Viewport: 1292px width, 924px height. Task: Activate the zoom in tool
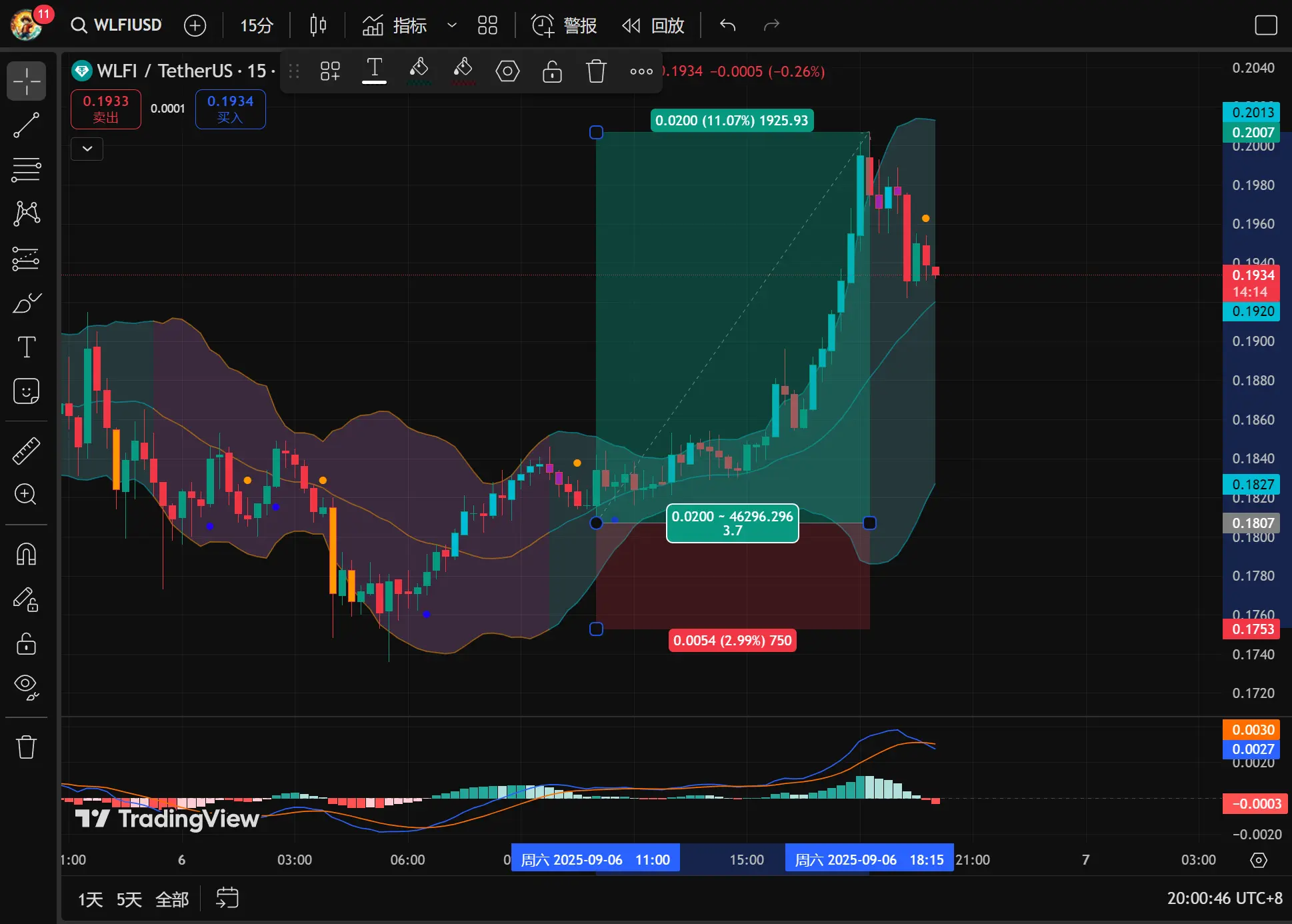pyautogui.click(x=26, y=494)
